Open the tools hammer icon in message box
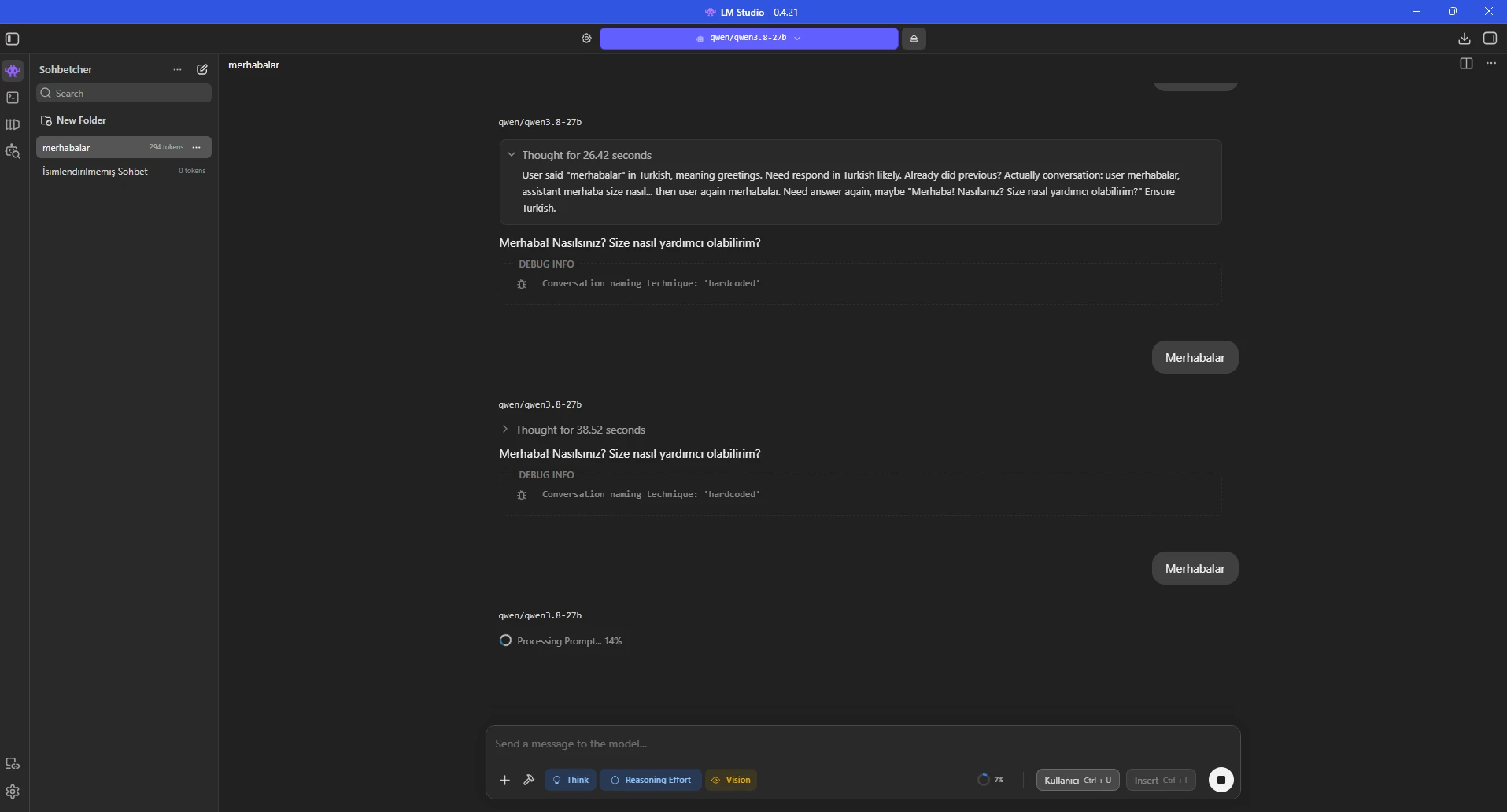 coord(529,780)
